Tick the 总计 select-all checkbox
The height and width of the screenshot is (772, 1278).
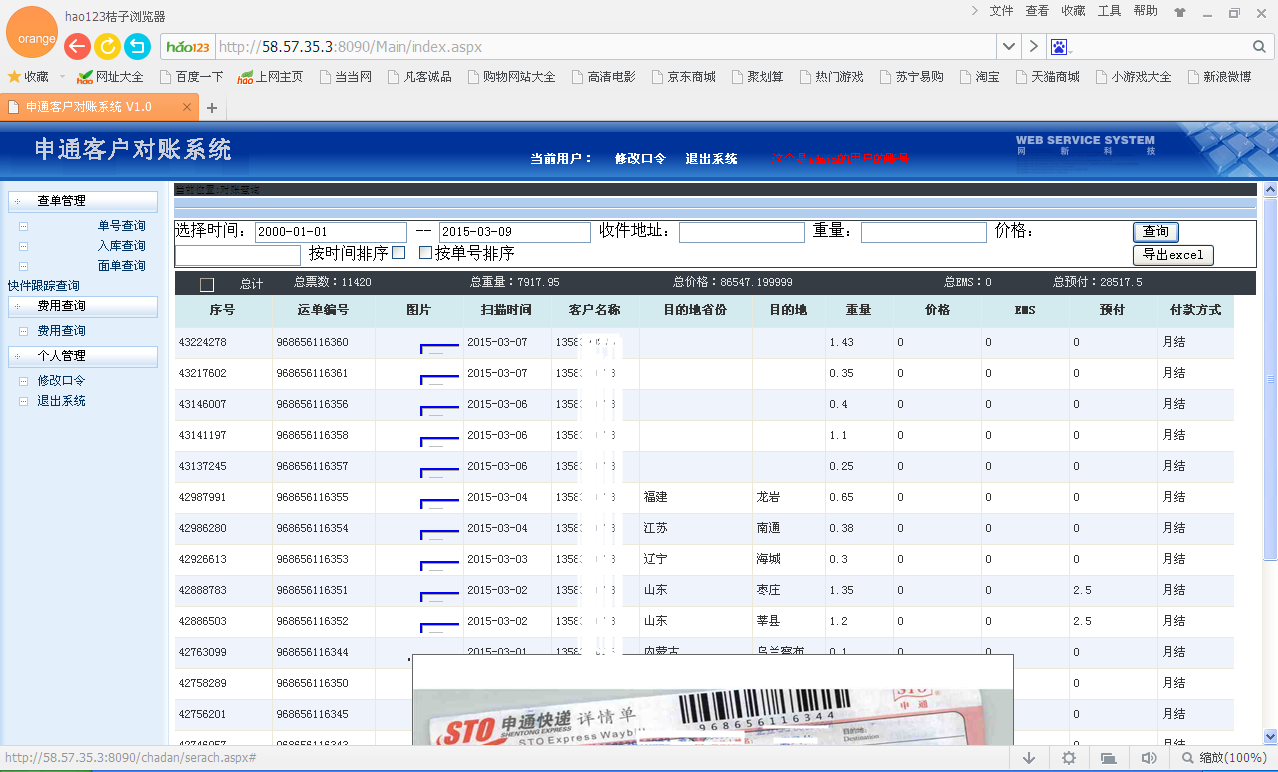coord(207,285)
